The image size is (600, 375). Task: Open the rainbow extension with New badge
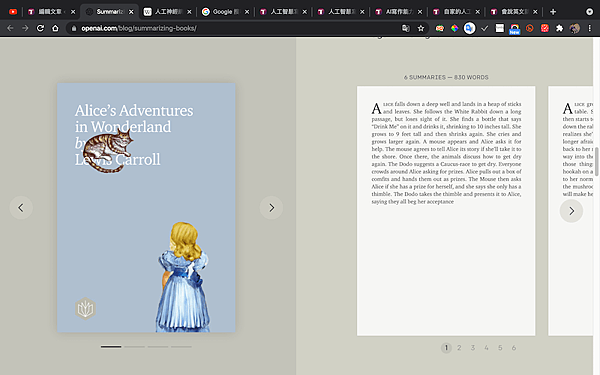coord(515,29)
